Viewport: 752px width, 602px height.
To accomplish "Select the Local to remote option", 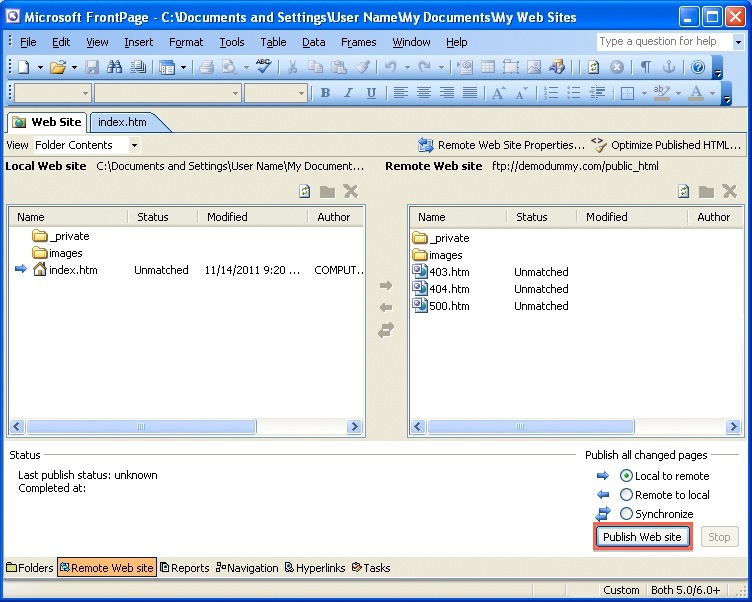I will pyautogui.click(x=627, y=476).
